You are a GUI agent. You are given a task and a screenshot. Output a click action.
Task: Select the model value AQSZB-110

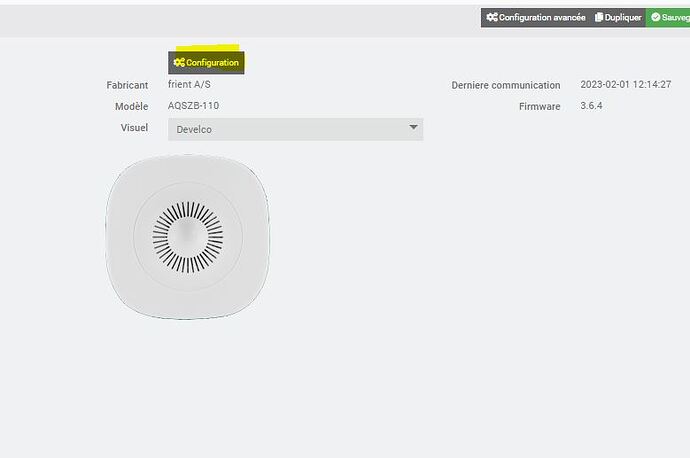pyautogui.click(x=193, y=106)
